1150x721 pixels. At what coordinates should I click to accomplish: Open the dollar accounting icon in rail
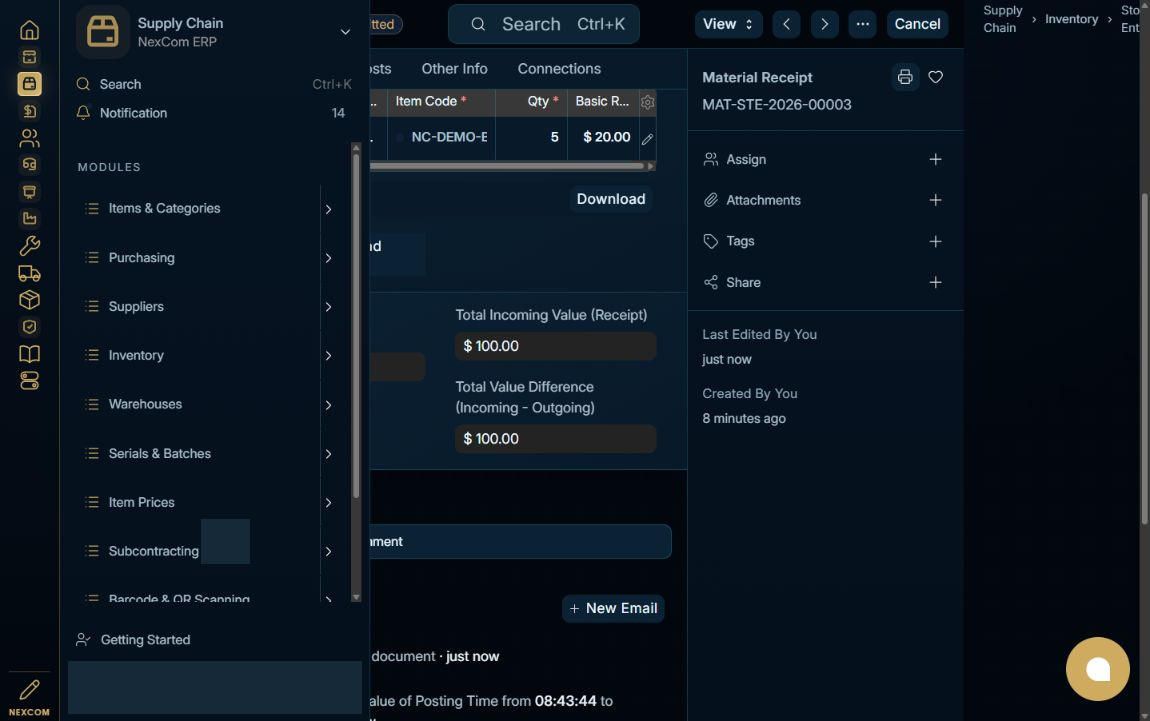tap(29, 111)
